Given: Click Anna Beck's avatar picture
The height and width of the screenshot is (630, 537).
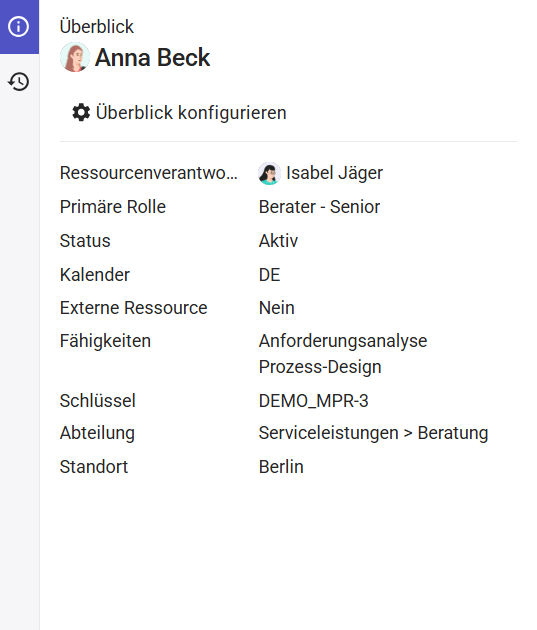Looking at the screenshot, I should (x=75, y=57).
